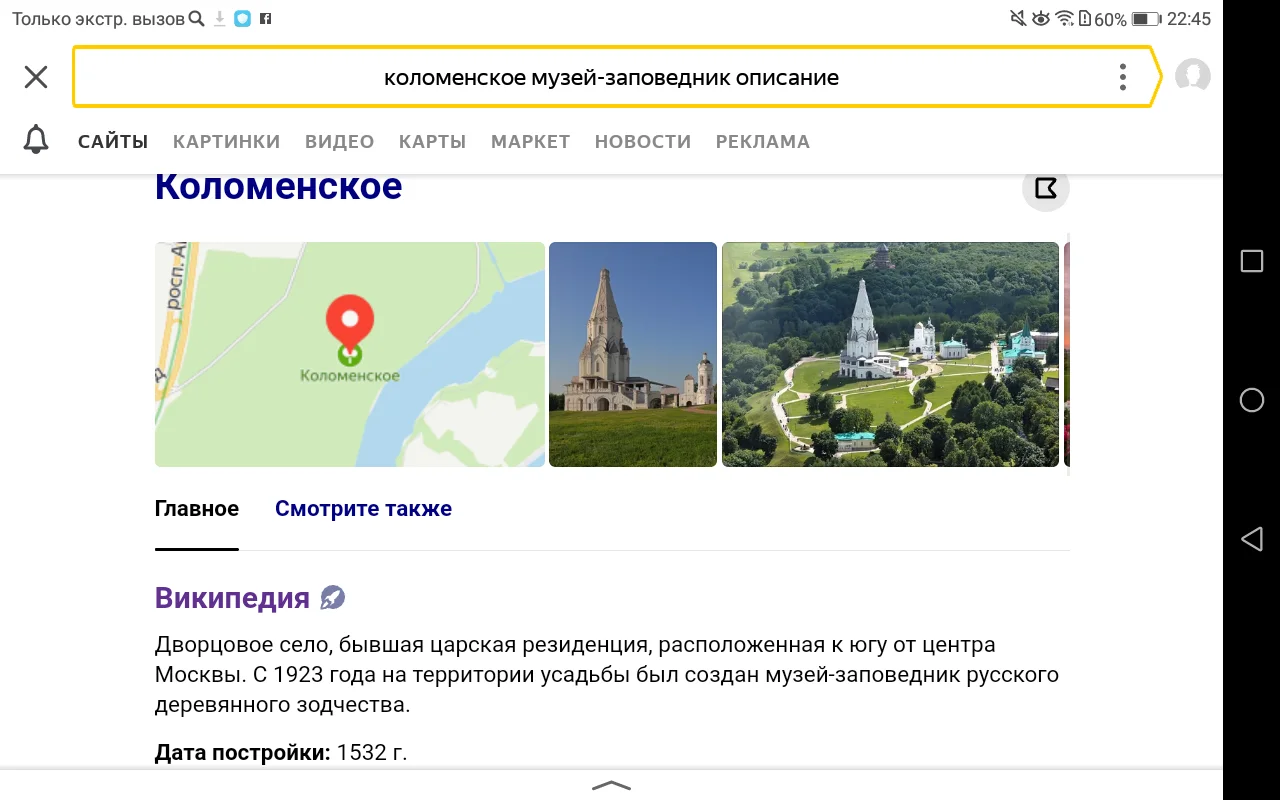Open notifications via the bell icon

click(36, 140)
